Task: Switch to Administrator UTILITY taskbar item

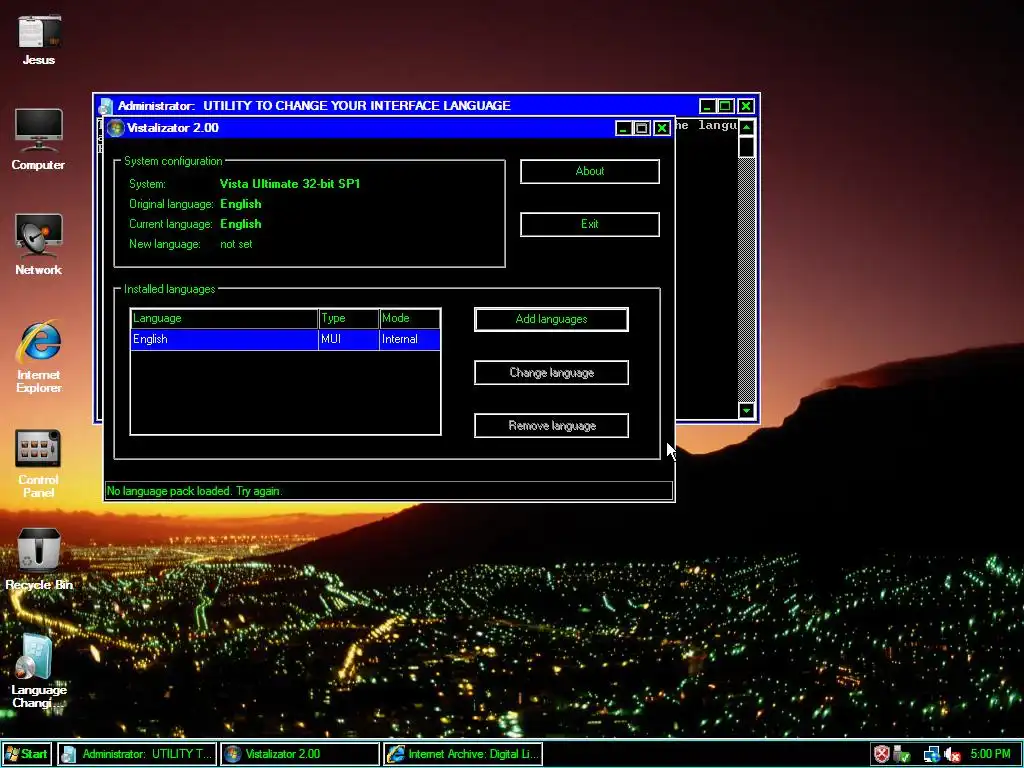Action: tap(137, 754)
